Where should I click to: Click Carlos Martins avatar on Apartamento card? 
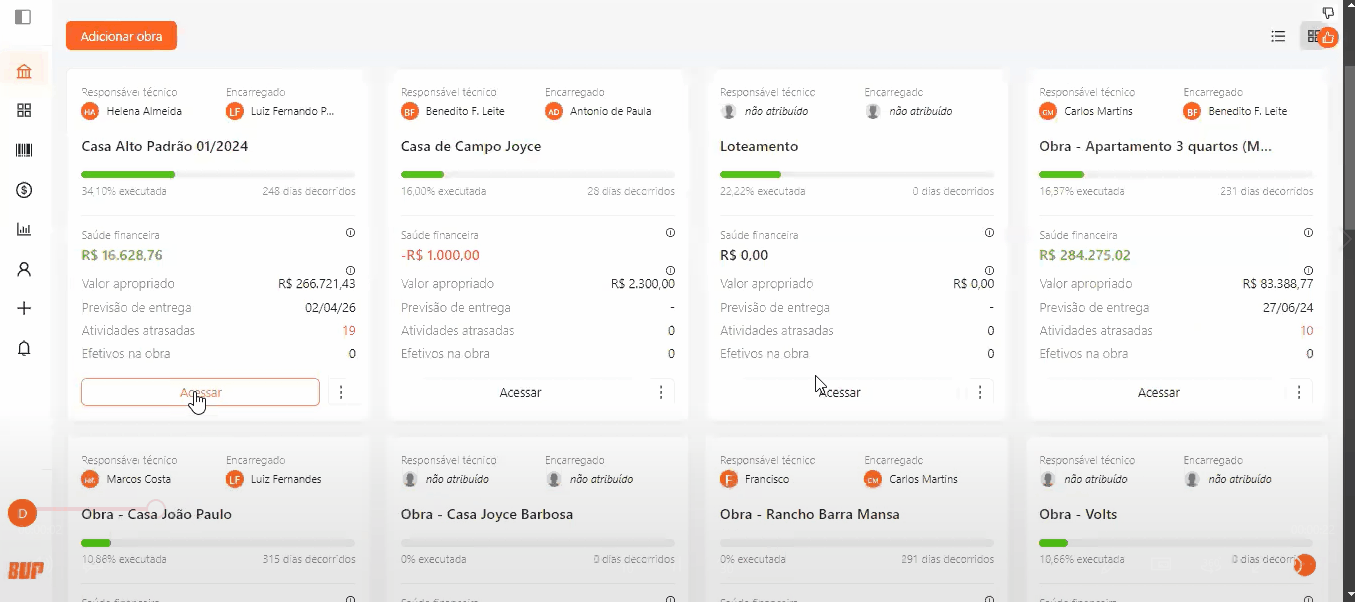[1048, 111]
